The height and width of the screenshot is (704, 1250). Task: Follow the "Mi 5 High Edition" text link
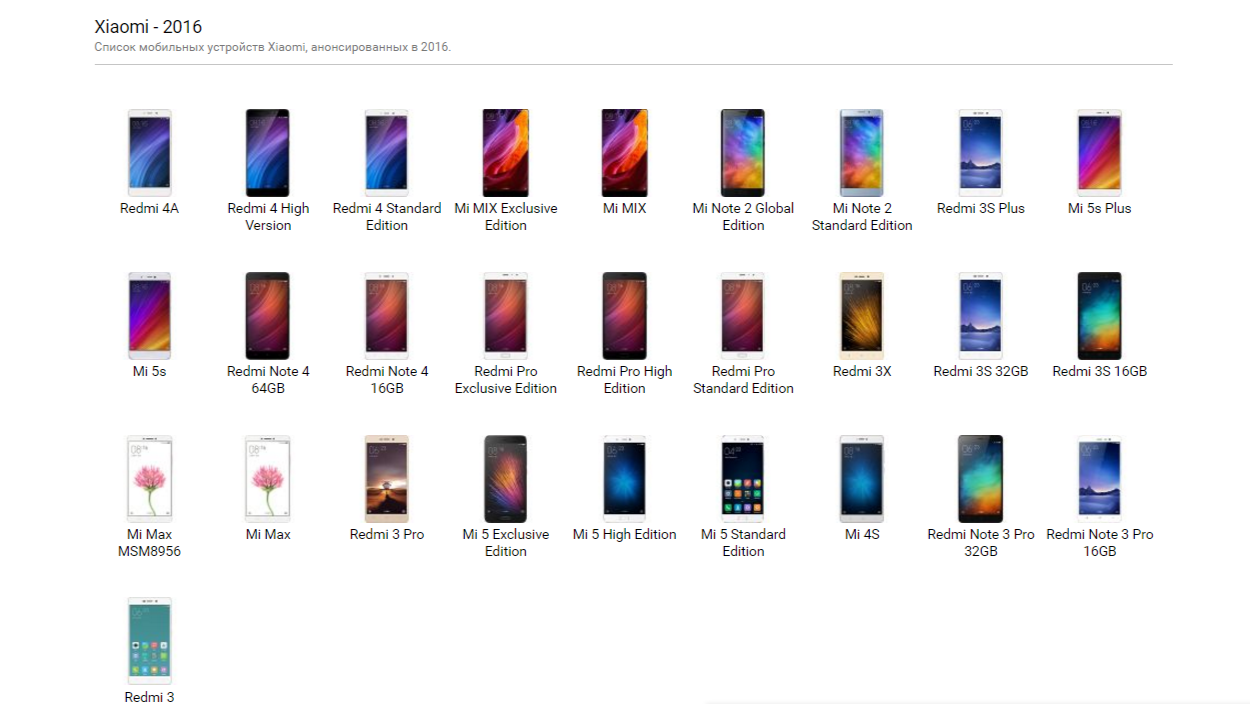tap(625, 535)
